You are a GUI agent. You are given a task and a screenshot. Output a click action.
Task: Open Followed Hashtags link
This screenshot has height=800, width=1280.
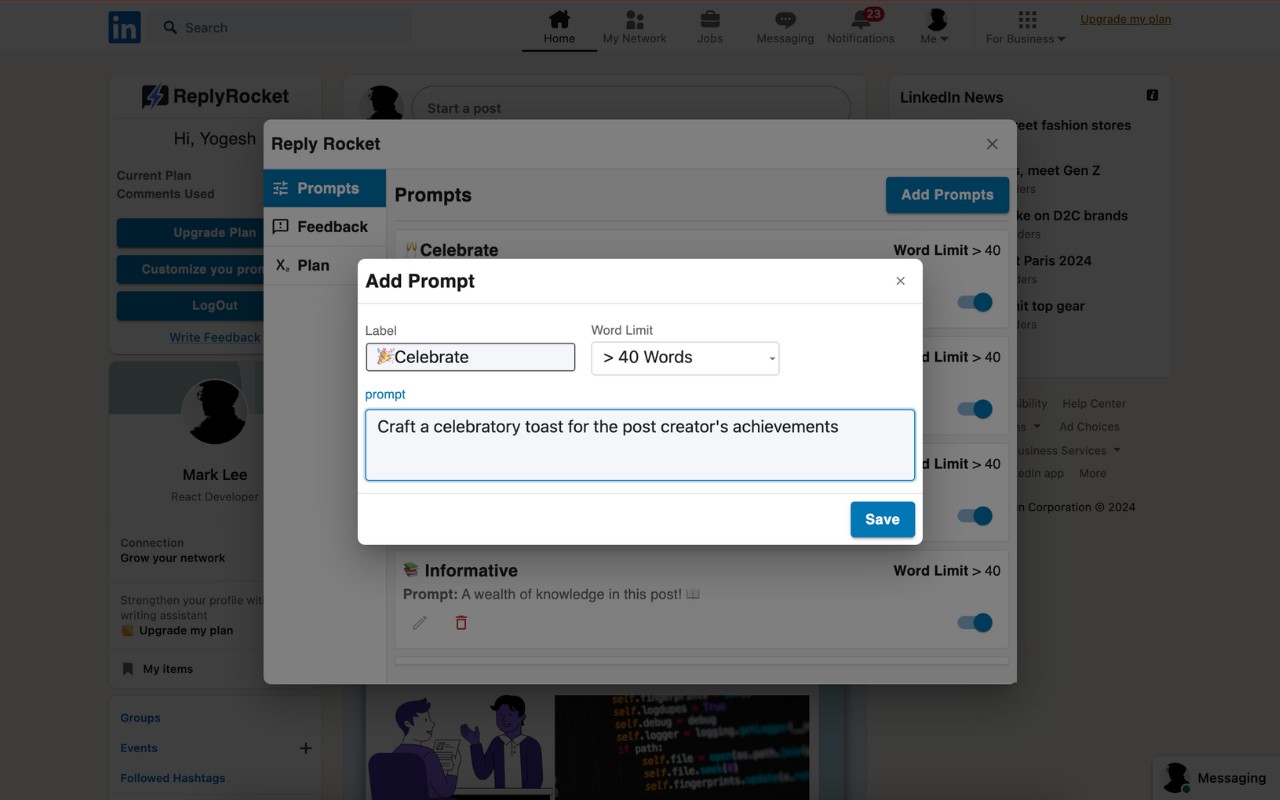tap(173, 778)
